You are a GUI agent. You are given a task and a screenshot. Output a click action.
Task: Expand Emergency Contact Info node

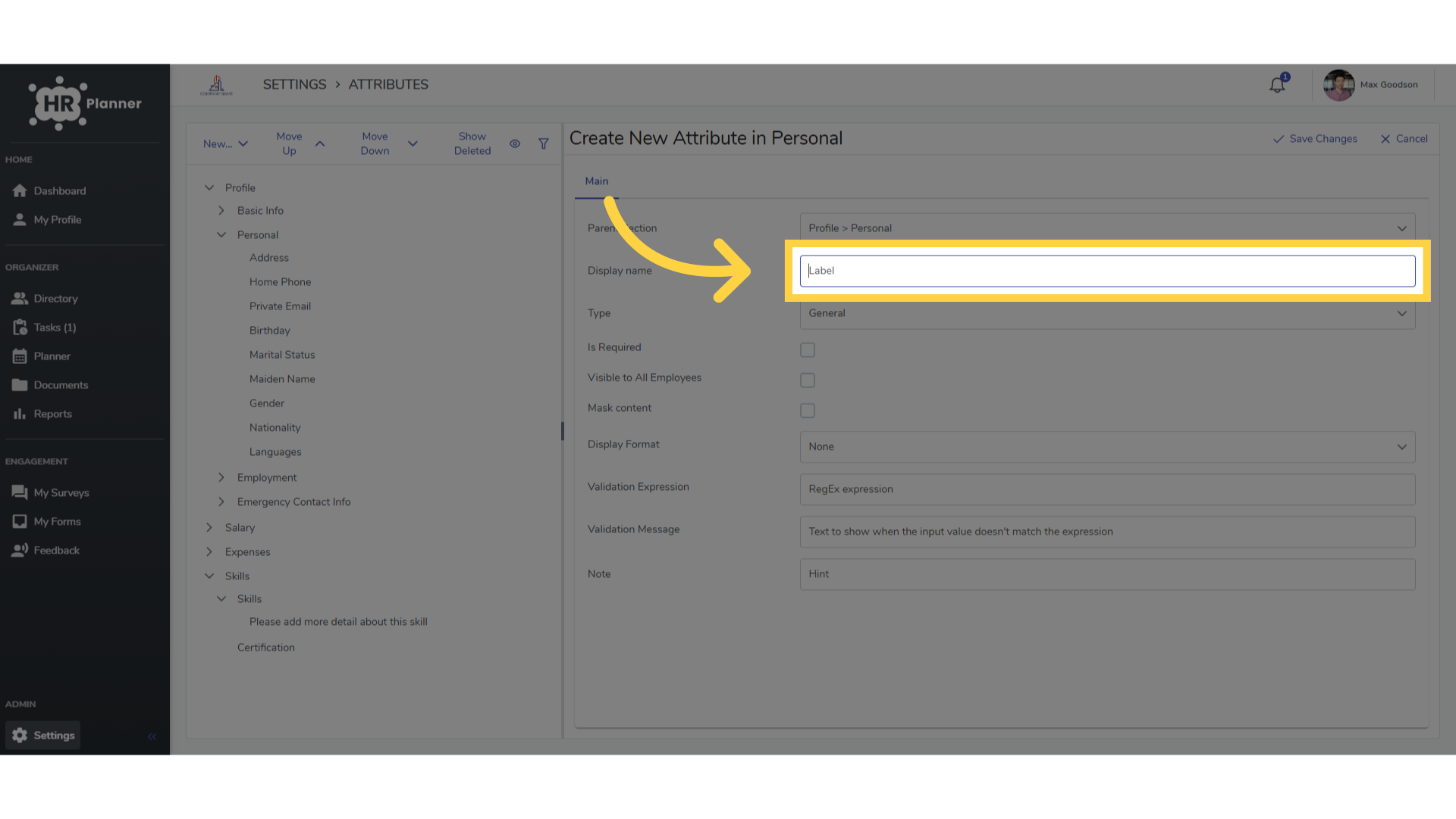(x=221, y=502)
